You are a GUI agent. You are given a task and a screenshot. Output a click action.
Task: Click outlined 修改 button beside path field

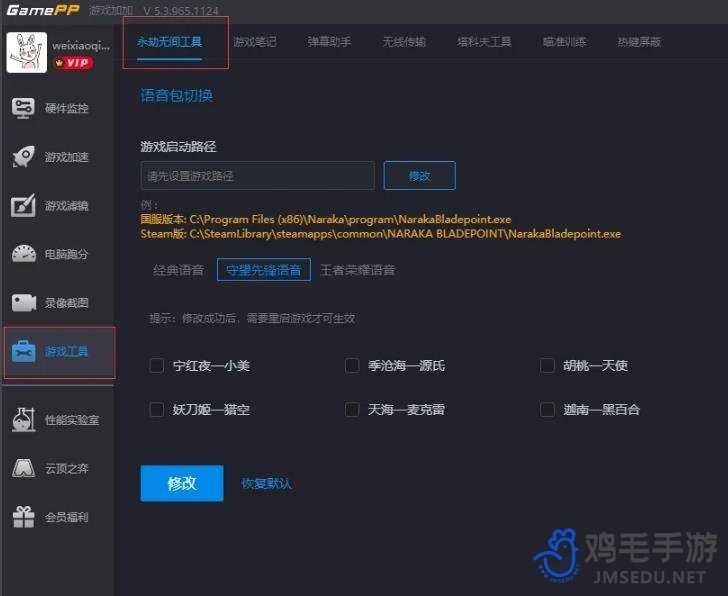tap(420, 175)
